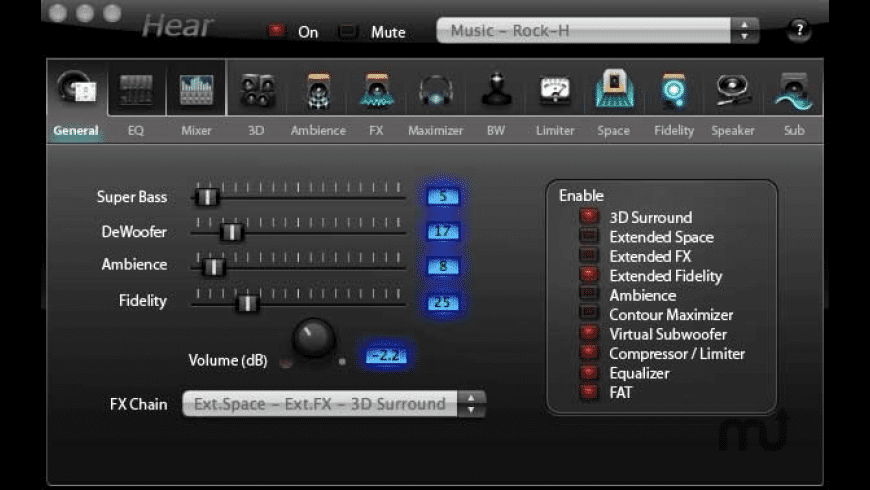Click the Ambience value field showing 8
The image size is (870, 490).
point(442,266)
